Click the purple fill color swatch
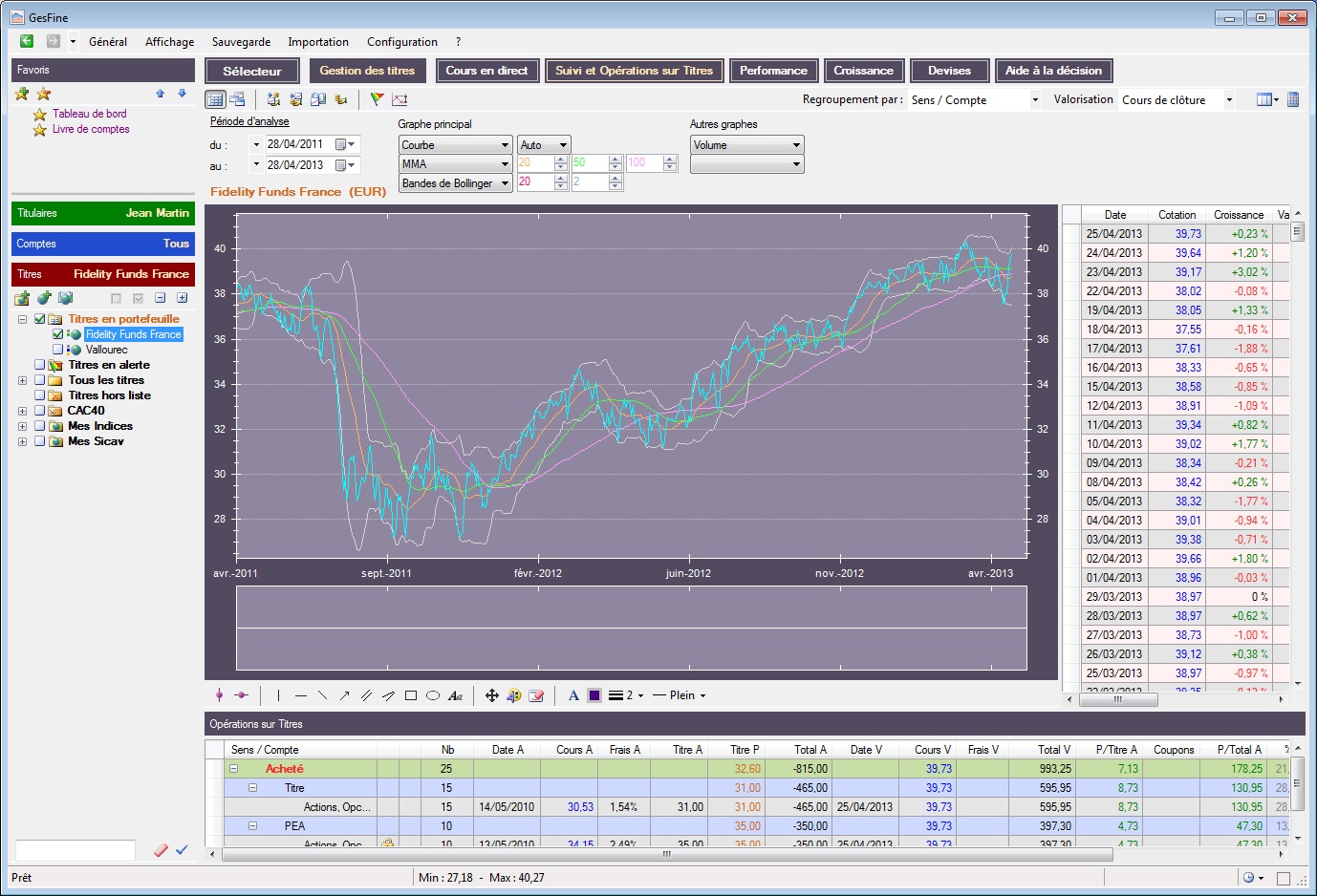1317x896 pixels. coord(594,695)
